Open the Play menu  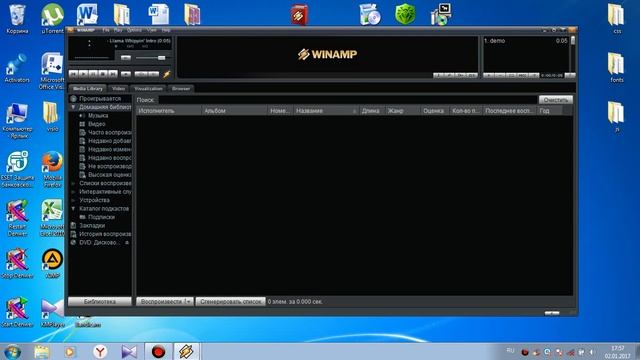pos(118,30)
